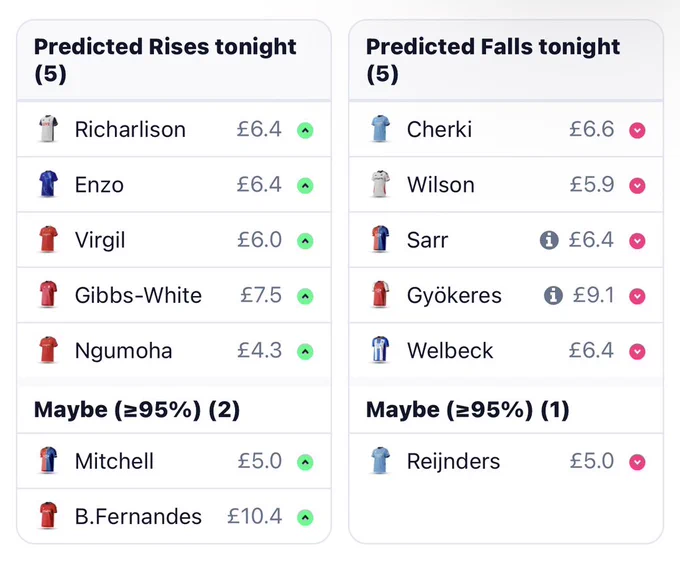Open the Cherki player name
The width and height of the screenshot is (680, 563).
[439, 129]
